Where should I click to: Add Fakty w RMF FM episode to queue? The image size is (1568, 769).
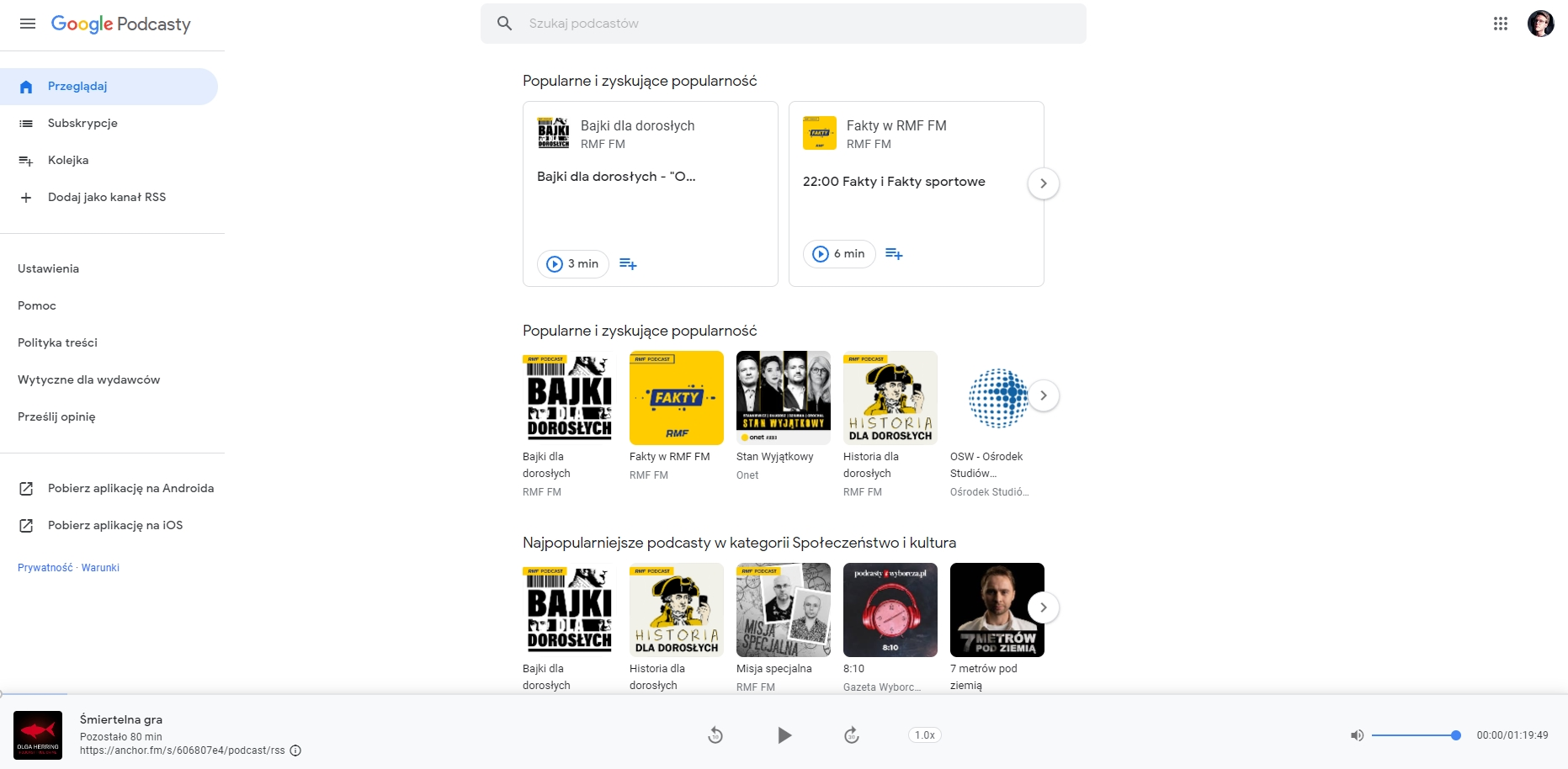point(894,254)
